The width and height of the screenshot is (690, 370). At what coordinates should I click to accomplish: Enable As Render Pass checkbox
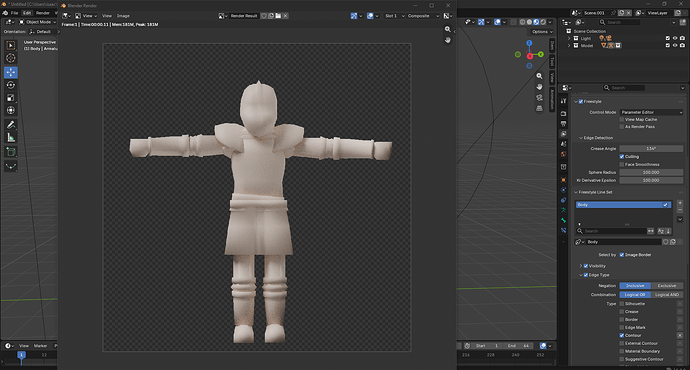622,127
